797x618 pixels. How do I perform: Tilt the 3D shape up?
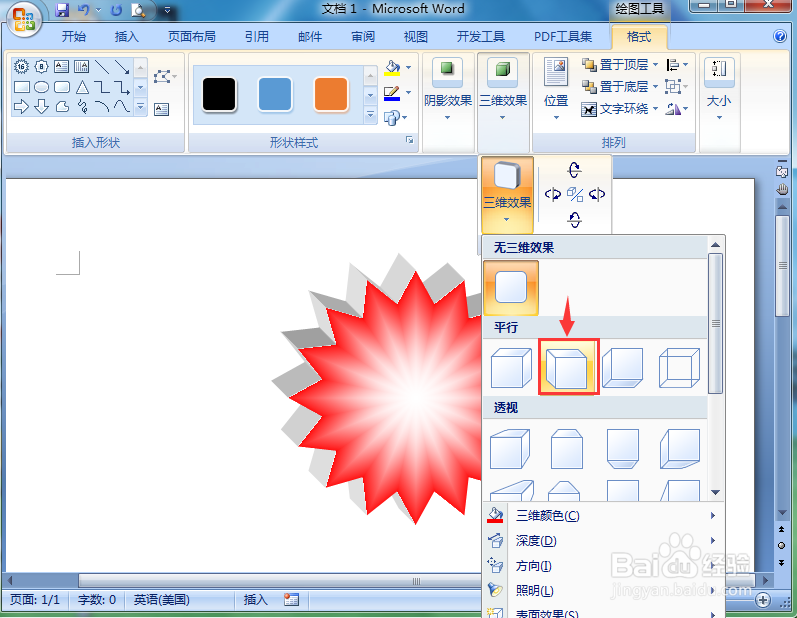tap(574, 170)
